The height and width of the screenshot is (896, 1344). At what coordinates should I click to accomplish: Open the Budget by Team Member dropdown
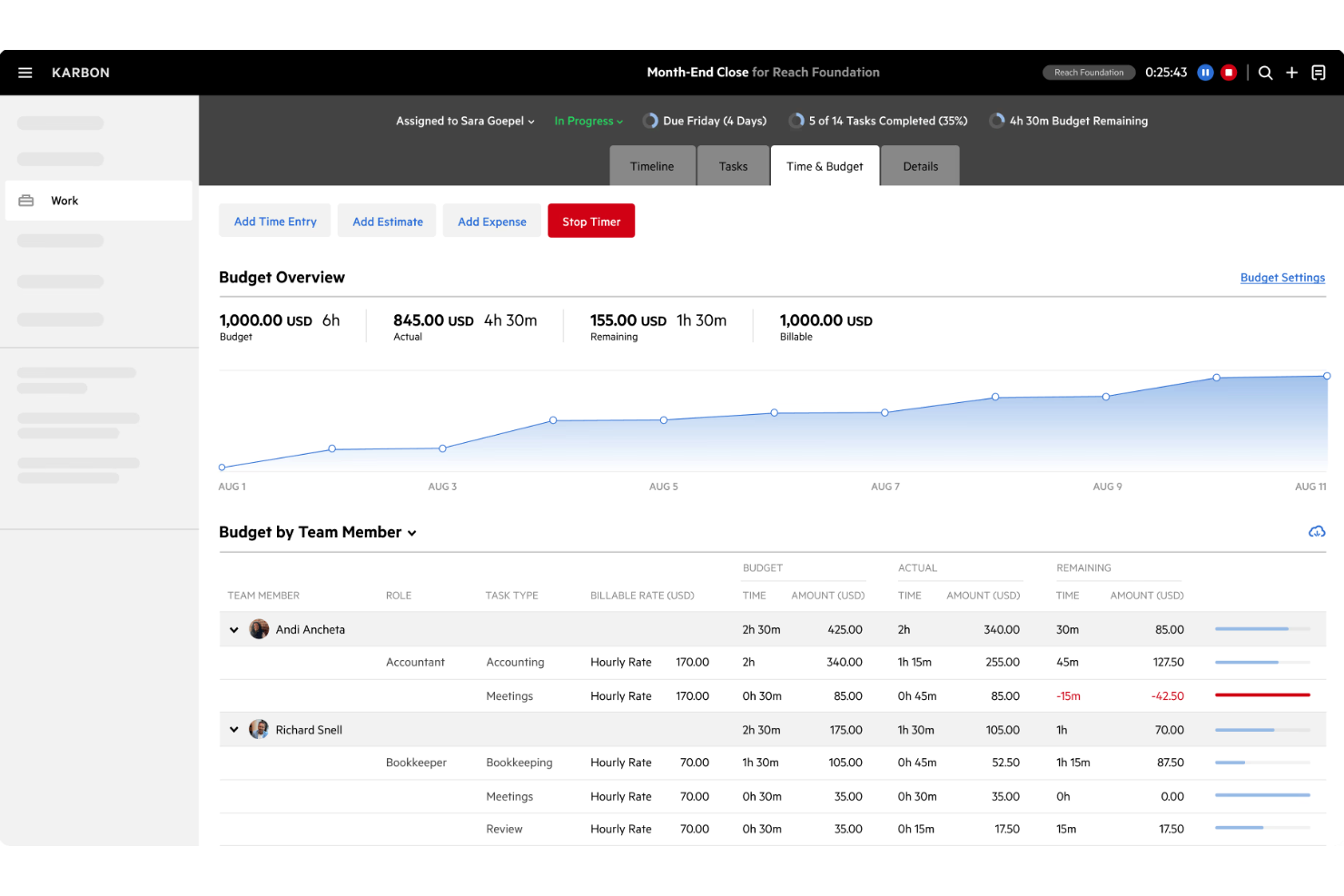(412, 533)
